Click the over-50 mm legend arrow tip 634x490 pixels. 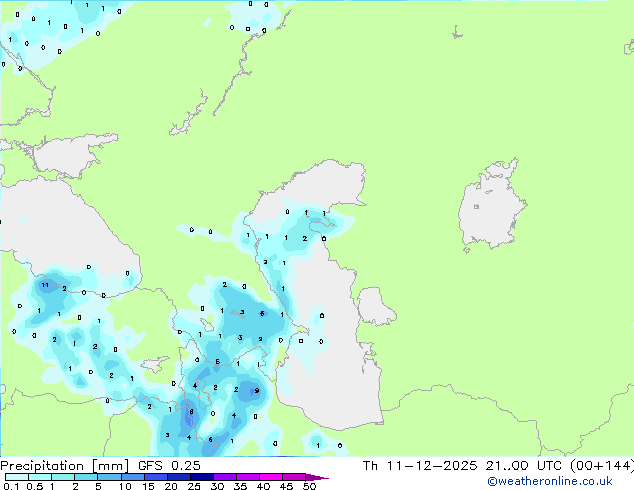(x=317, y=477)
